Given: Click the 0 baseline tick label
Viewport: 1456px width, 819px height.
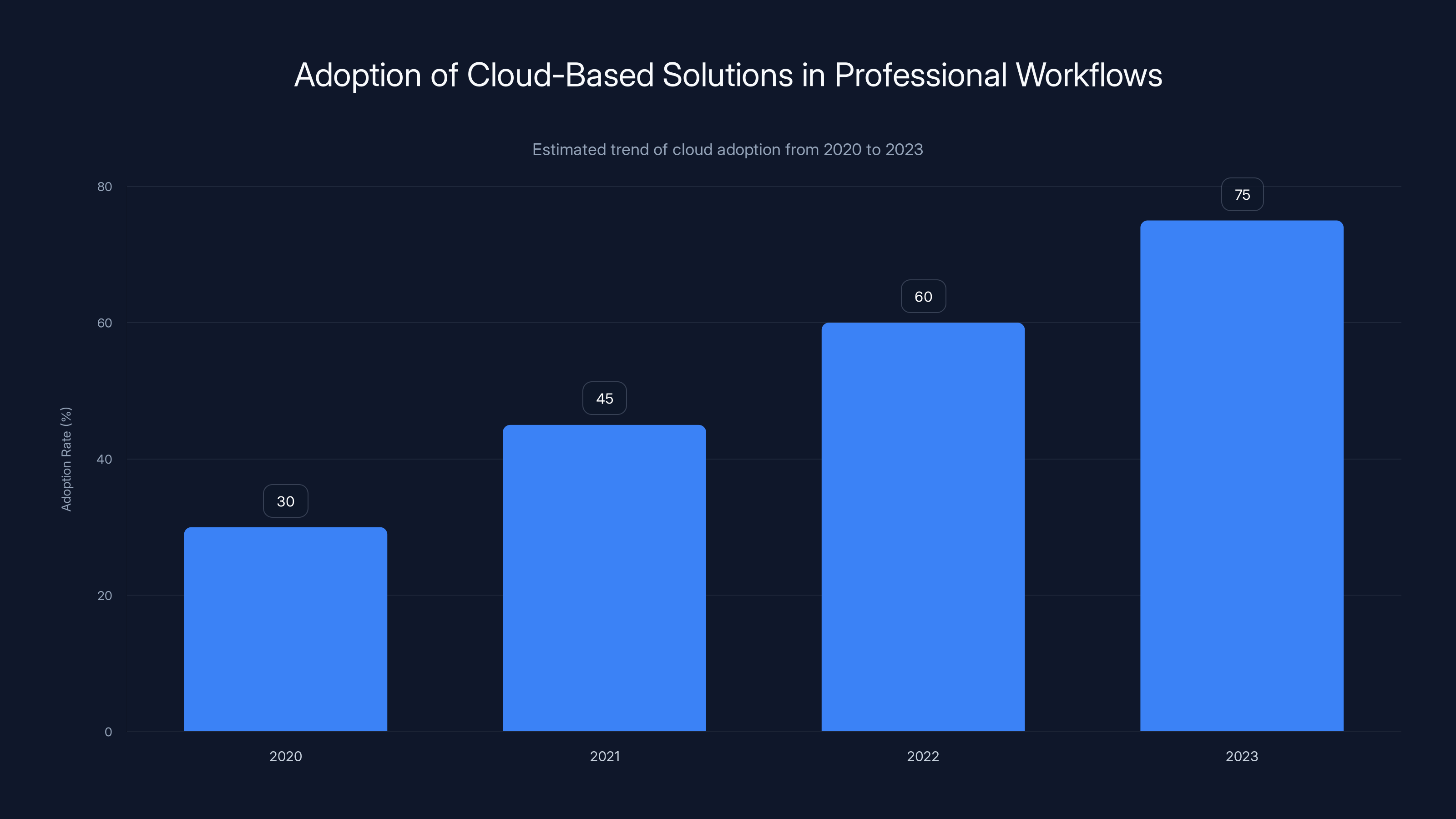Looking at the screenshot, I should 109,731.
